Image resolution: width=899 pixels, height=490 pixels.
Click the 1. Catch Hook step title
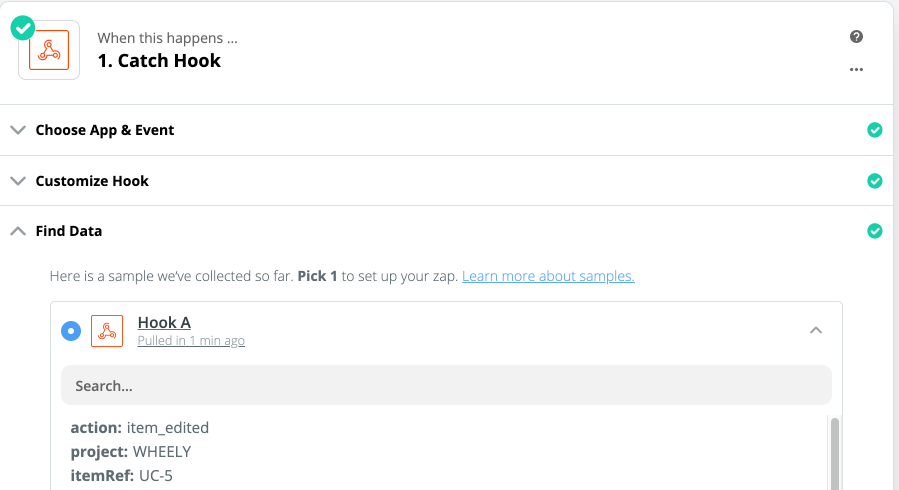(x=159, y=61)
